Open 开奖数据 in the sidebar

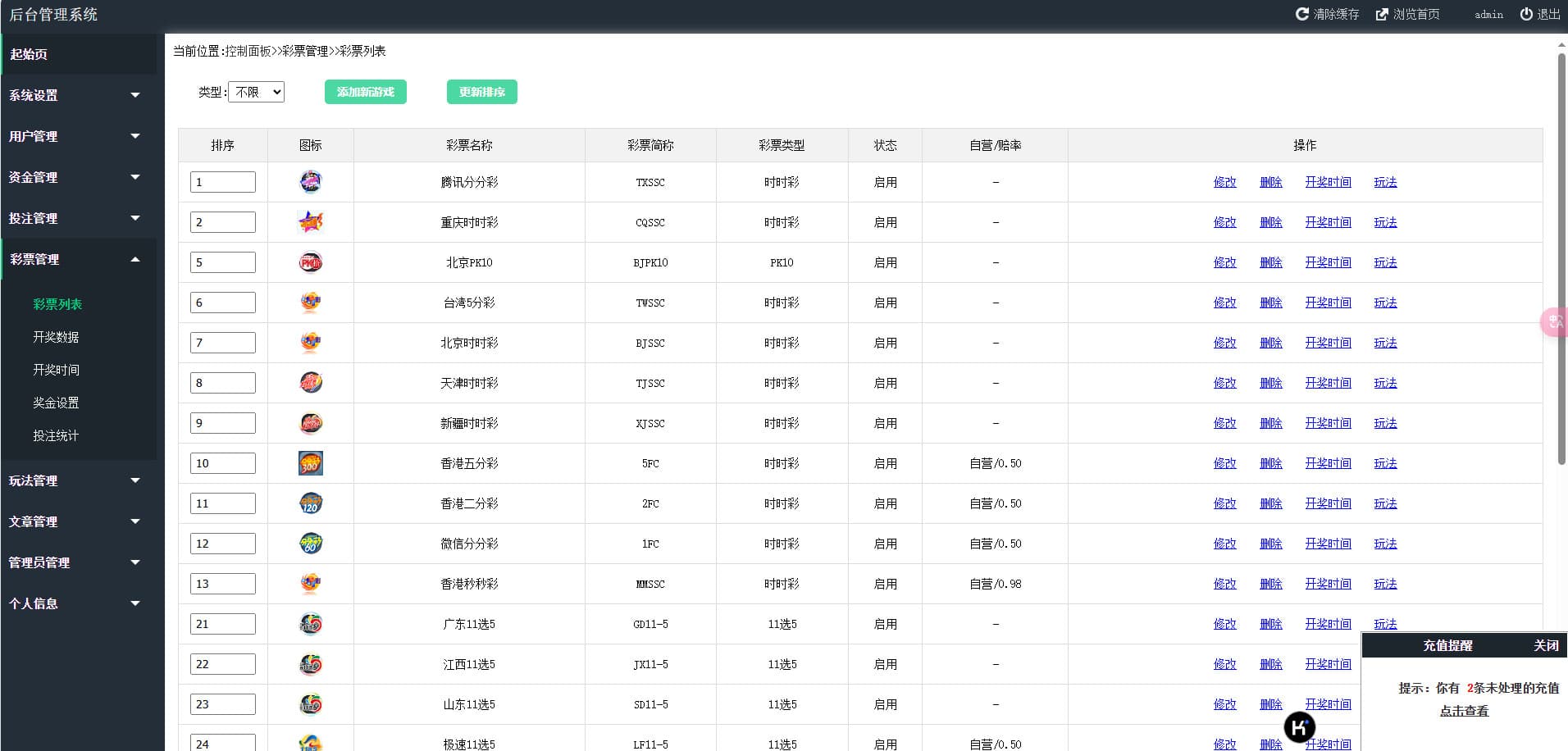(56, 337)
